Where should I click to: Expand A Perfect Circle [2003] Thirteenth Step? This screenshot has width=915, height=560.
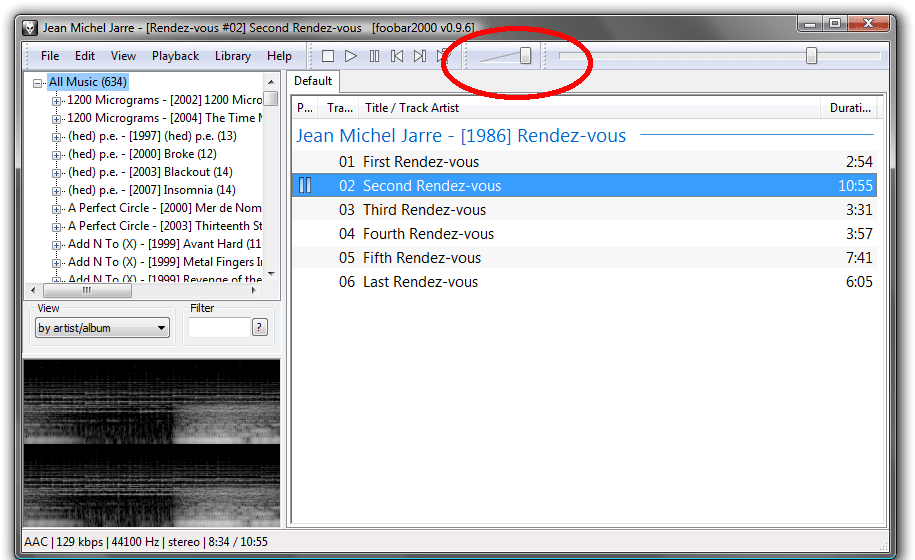pos(56,227)
